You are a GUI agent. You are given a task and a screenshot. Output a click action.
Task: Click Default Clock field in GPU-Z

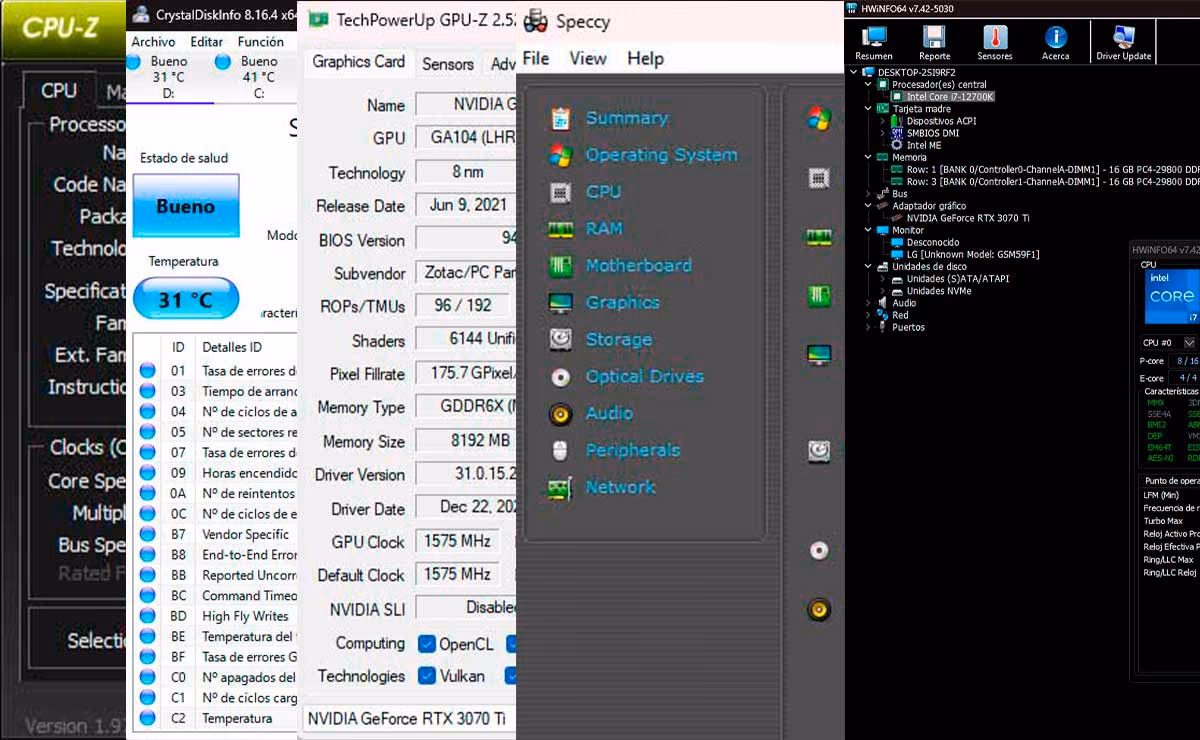(457, 575)
